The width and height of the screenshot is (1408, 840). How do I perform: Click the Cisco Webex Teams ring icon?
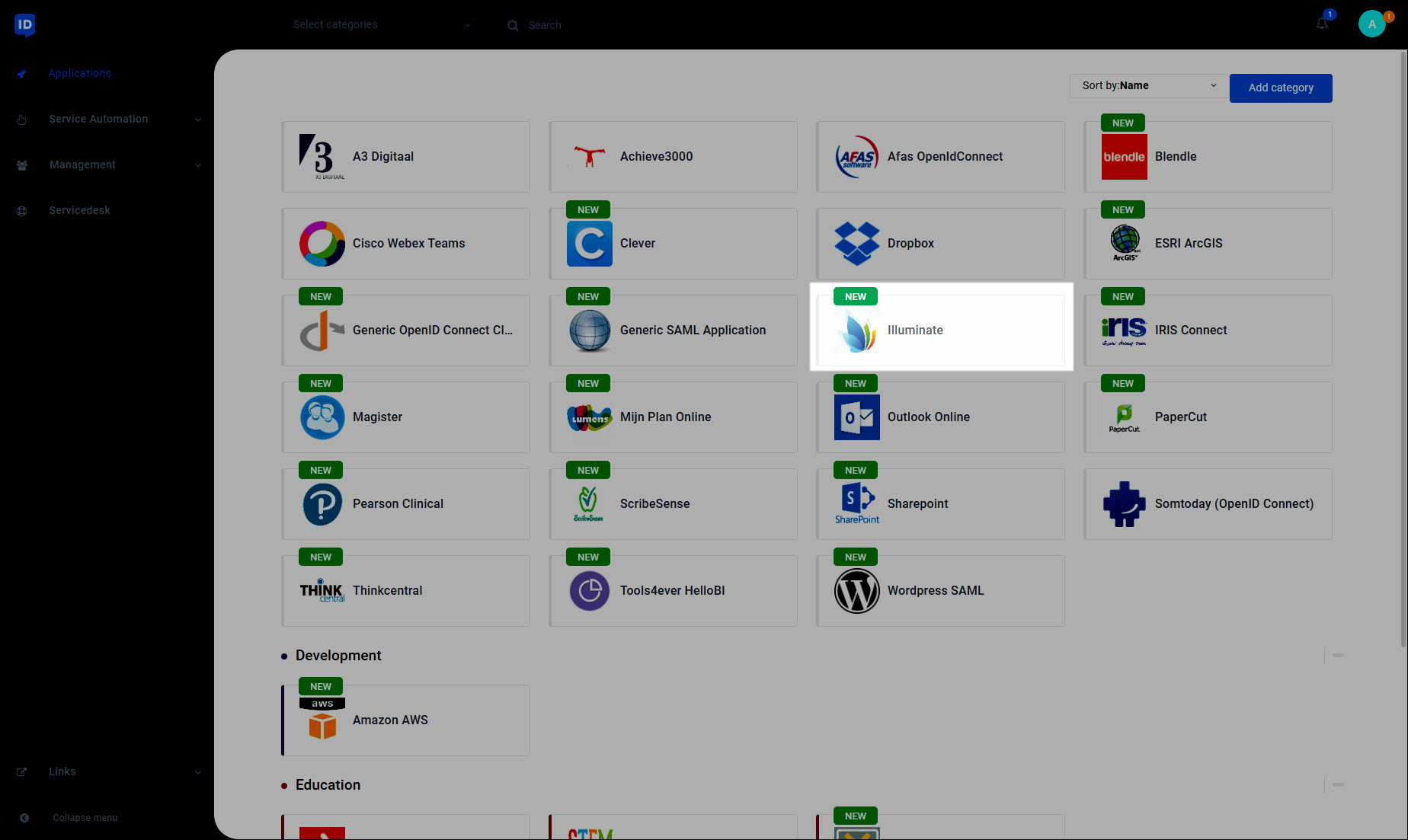tap(322, 244)
